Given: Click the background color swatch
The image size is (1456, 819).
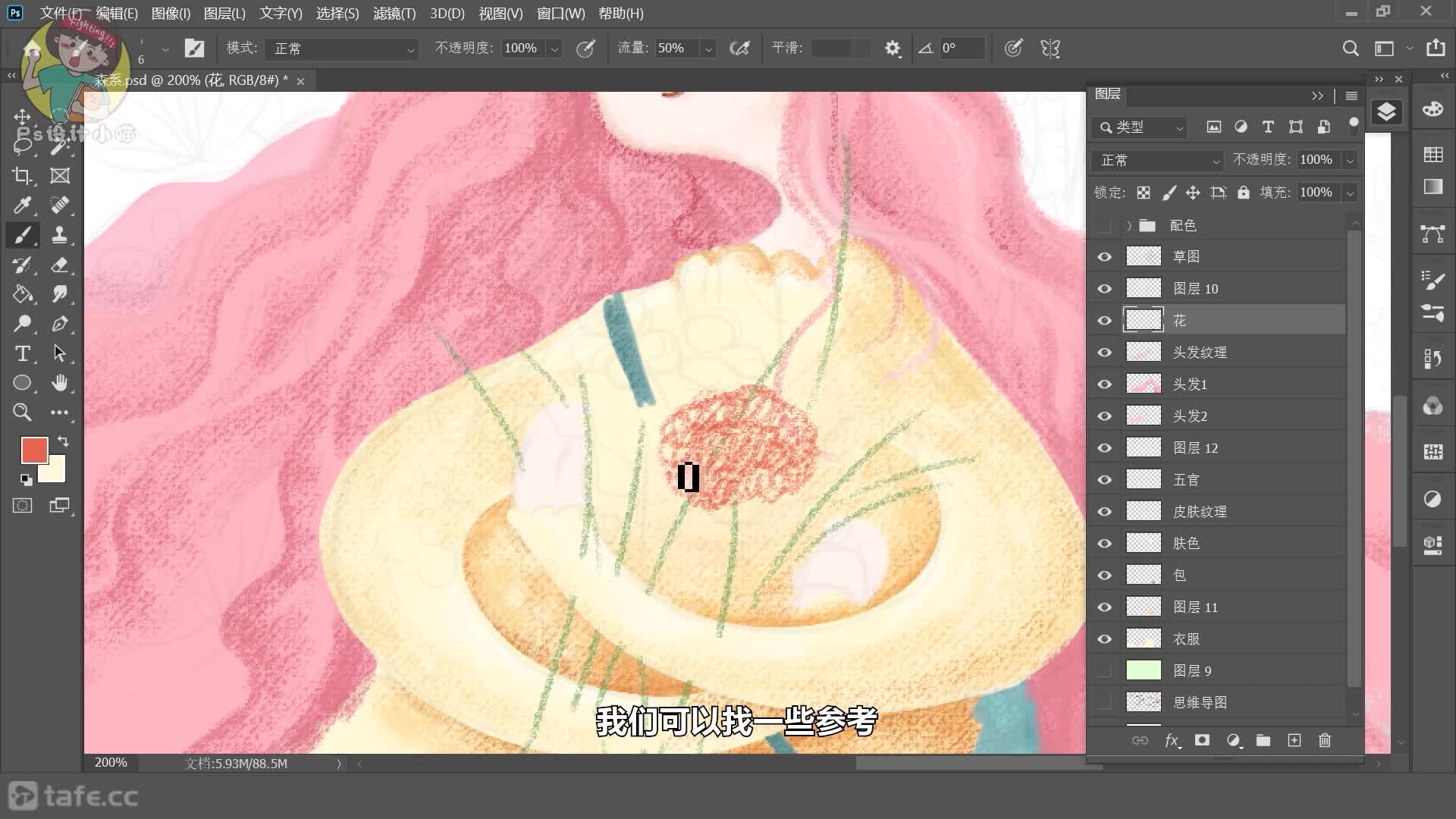Looking at the screenshot, I should [x=55, y=473].
